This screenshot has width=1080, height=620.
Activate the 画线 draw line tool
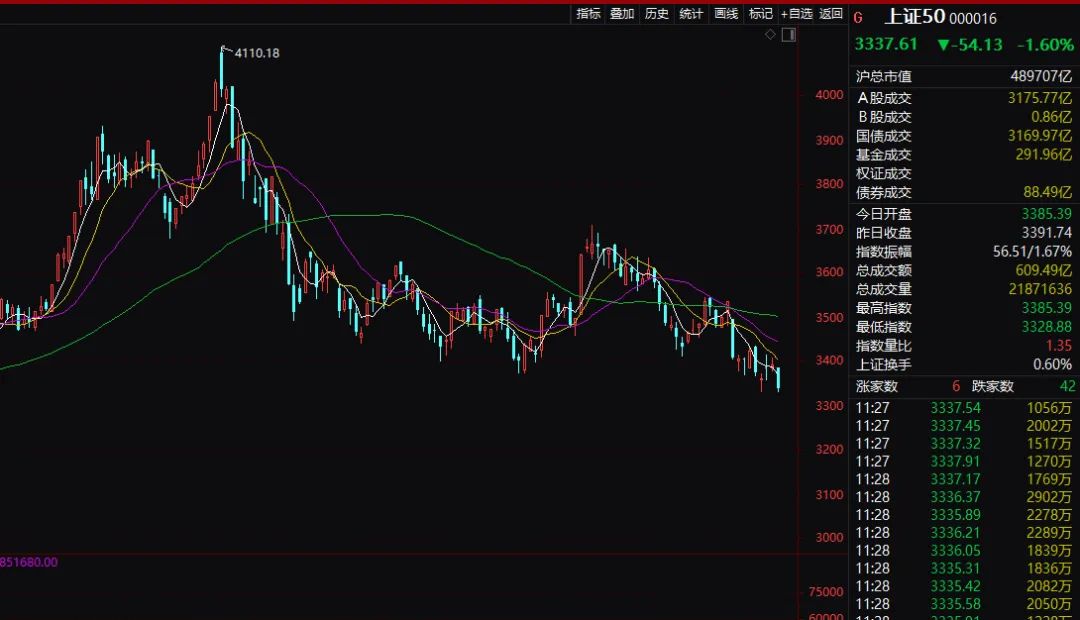click(x=726, y=14)
